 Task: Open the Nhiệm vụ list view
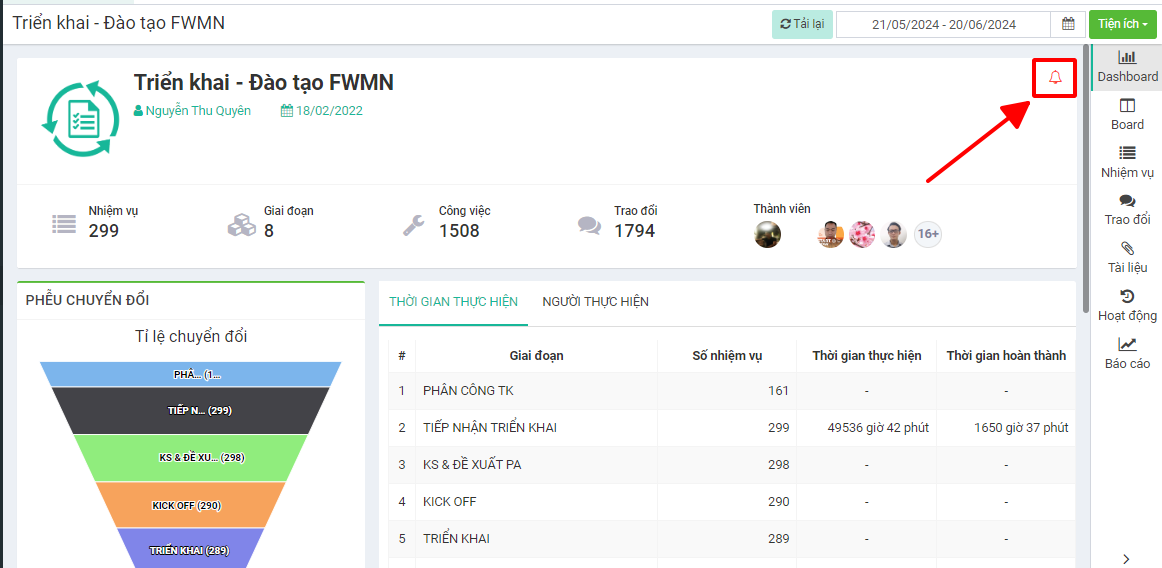pos(1127,162)
